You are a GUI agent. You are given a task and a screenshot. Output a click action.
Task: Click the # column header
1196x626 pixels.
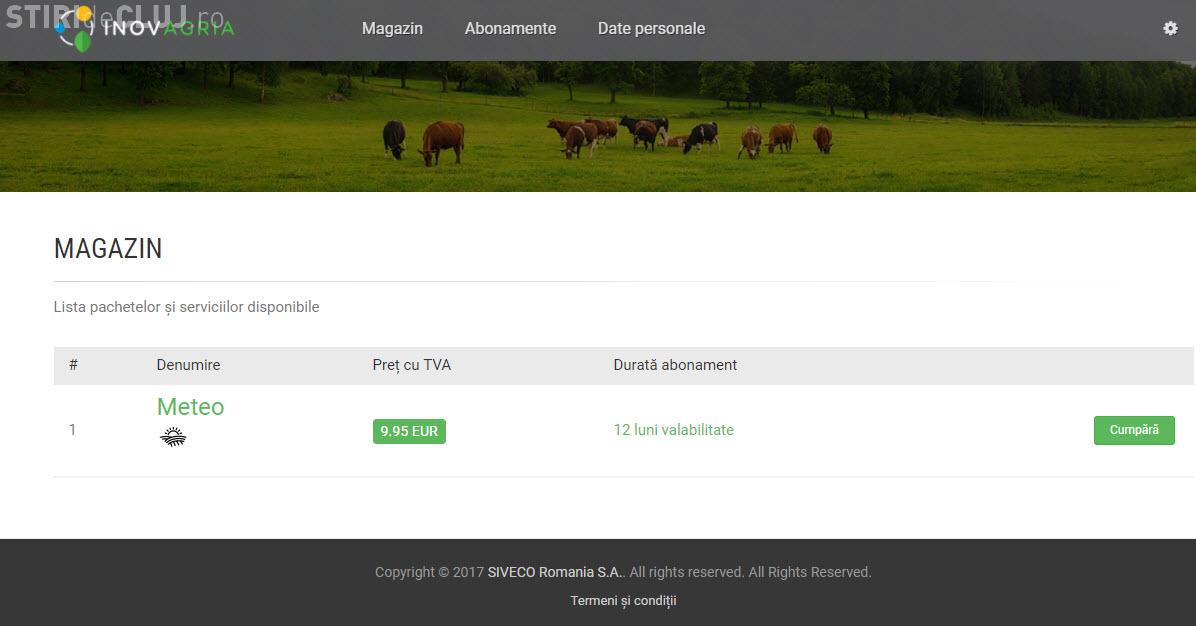73,365
